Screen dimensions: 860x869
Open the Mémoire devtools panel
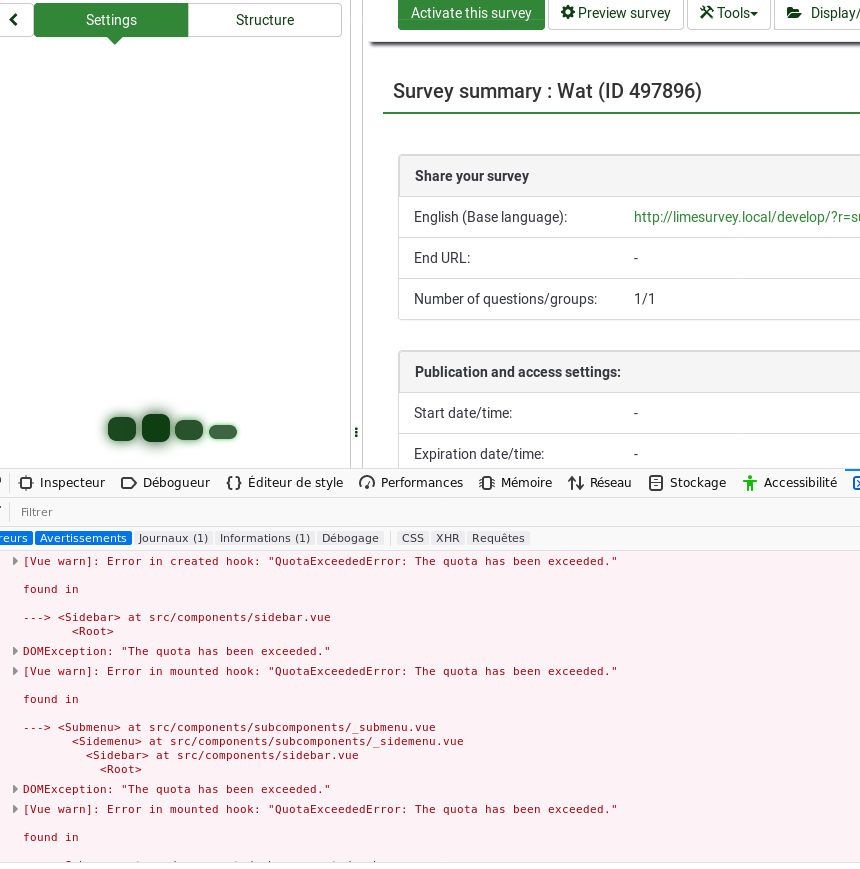(x=516, y=483)
